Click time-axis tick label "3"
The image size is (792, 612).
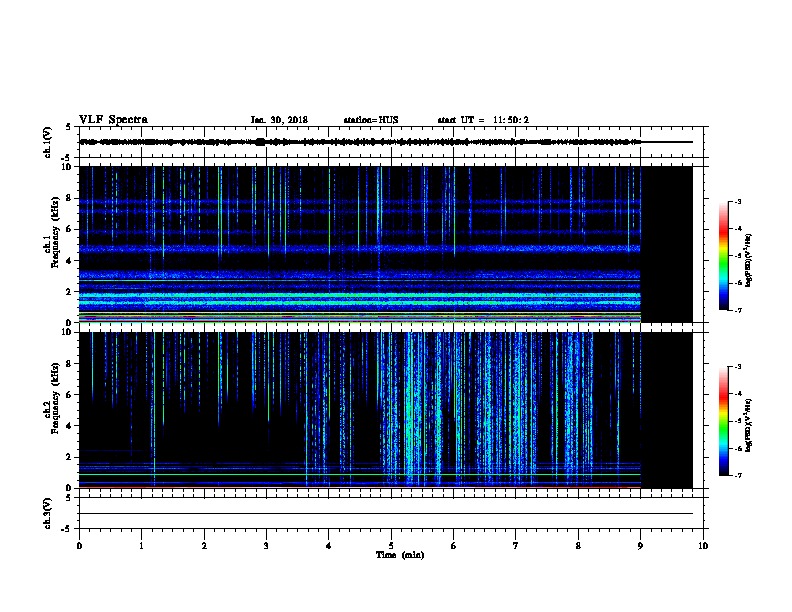click(266, 546)
